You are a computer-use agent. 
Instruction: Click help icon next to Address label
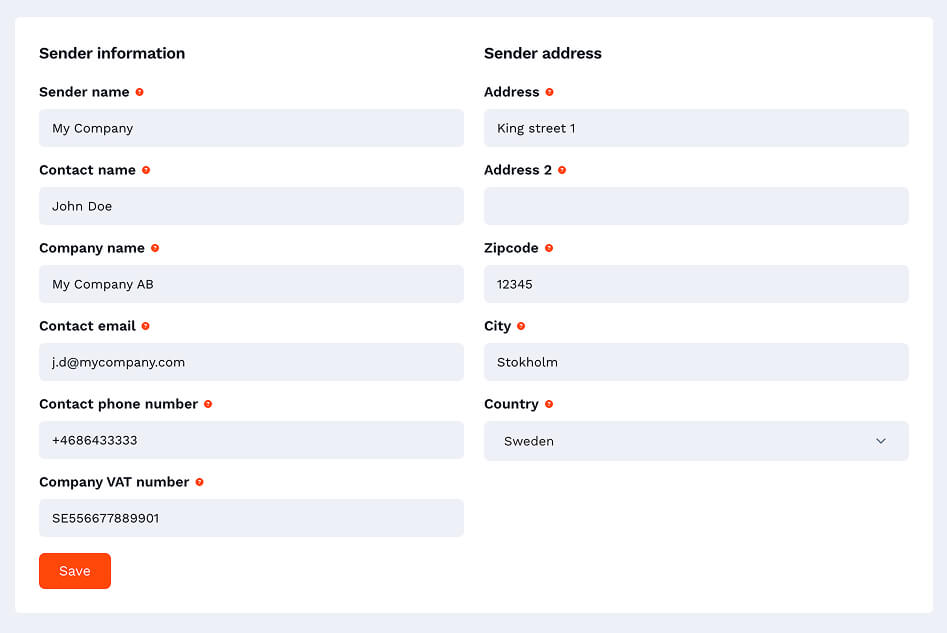[x=549, y=92]
